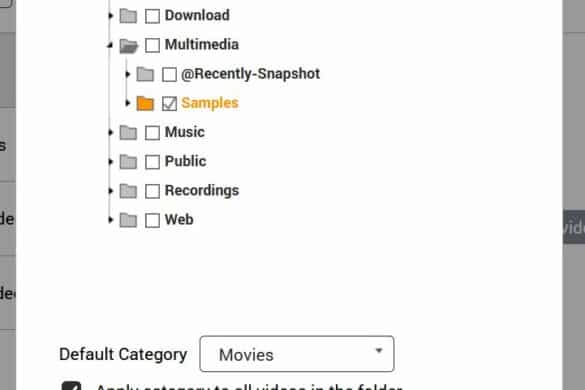Expand the Samples folder arrow

pyautogui.click(x=128, y=103)
